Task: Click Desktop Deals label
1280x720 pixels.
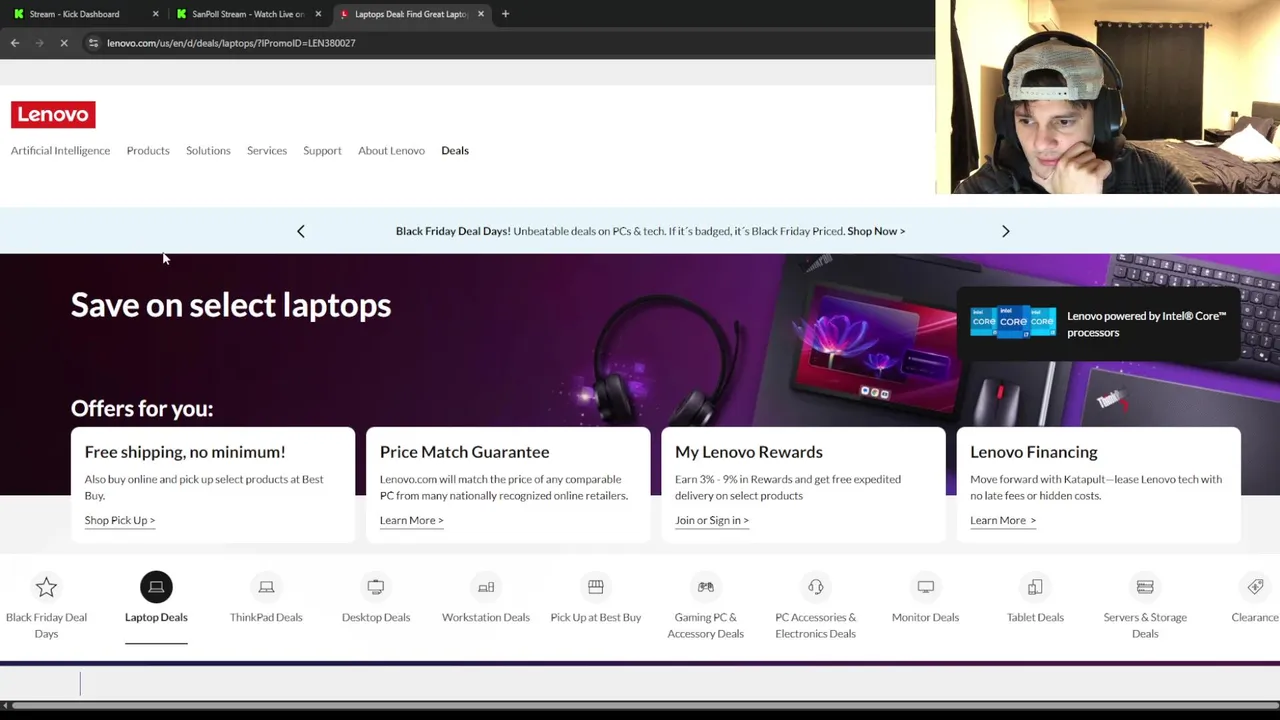Action: click(376, 617)
